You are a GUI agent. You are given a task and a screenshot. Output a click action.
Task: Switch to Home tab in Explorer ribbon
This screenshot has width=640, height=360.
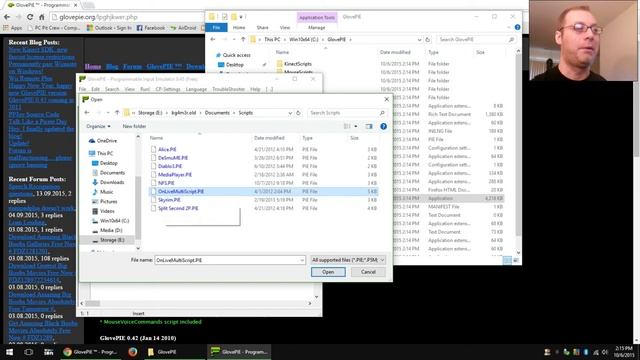point(239,27)
